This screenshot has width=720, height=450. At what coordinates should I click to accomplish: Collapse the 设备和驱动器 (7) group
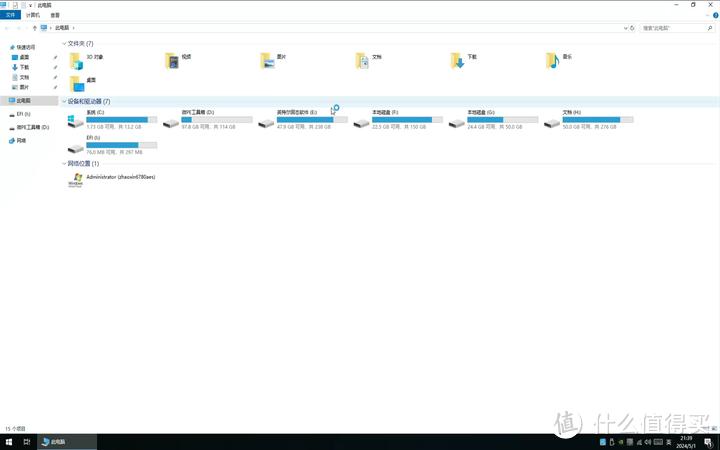[64, 102]
